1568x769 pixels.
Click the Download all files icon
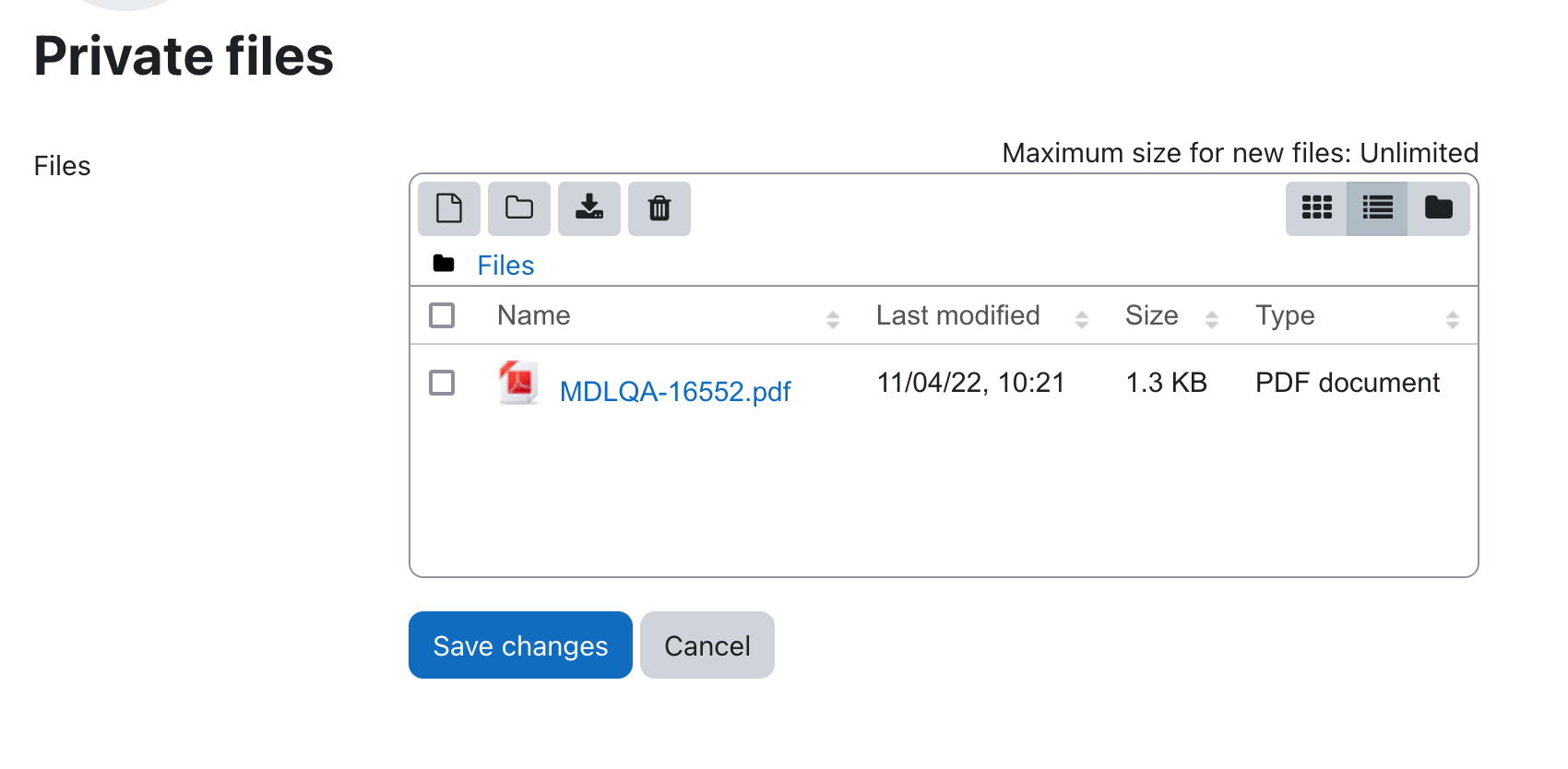point(589,208)
